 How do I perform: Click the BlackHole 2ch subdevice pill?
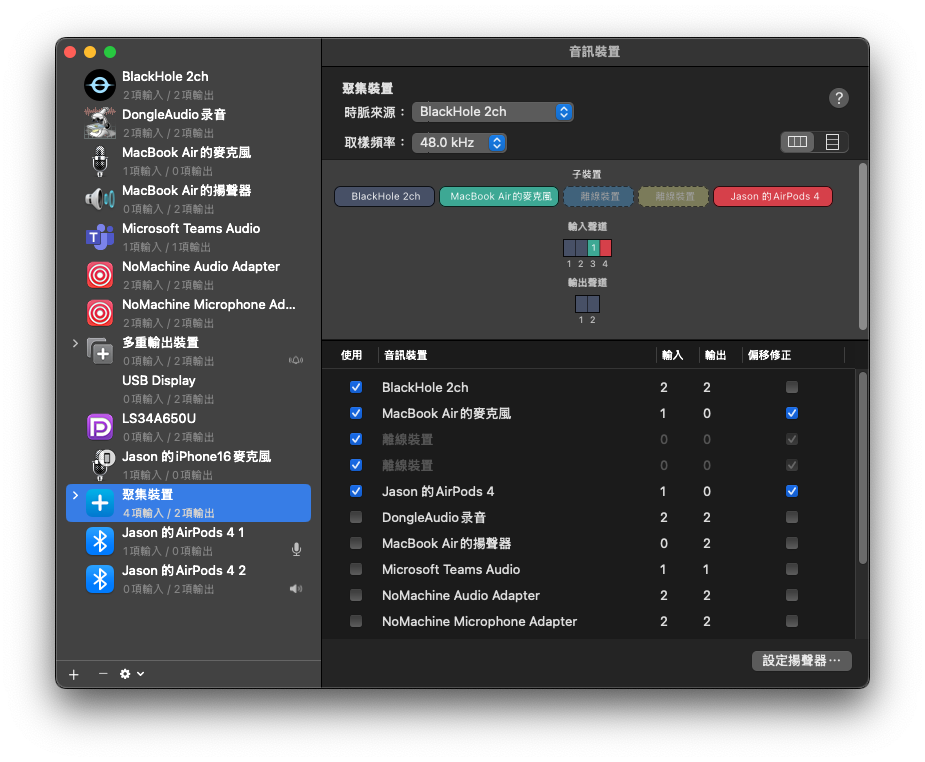(385, 196)
